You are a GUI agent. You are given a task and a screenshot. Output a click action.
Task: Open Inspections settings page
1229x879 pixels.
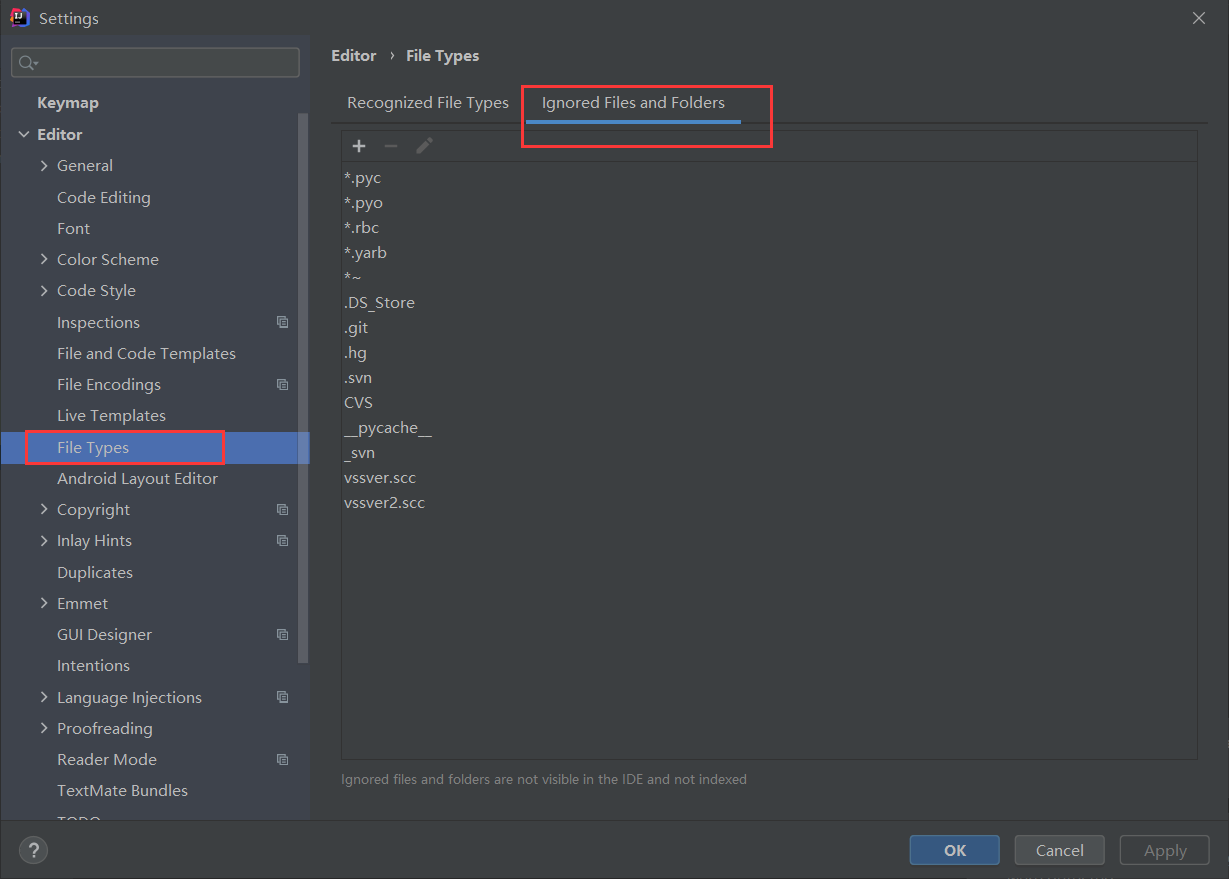[x=98, y=322]
